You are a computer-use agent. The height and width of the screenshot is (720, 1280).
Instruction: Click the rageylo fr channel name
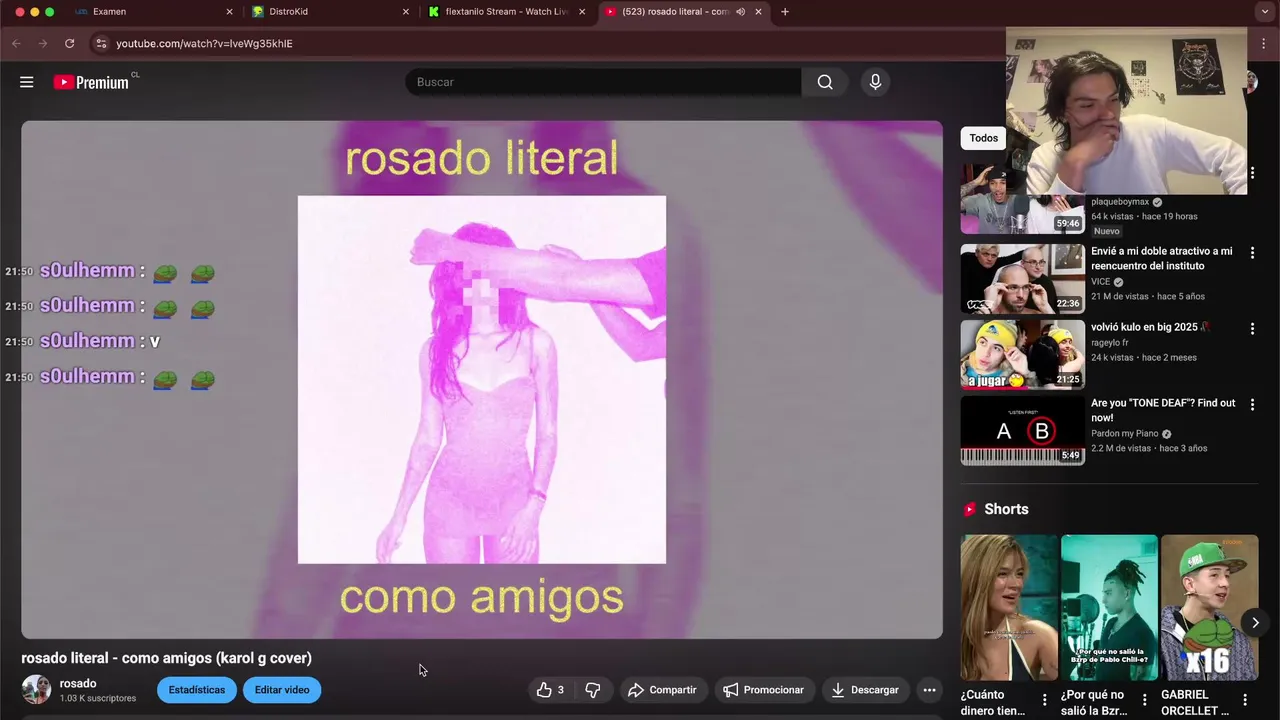tap(1109, 343)
